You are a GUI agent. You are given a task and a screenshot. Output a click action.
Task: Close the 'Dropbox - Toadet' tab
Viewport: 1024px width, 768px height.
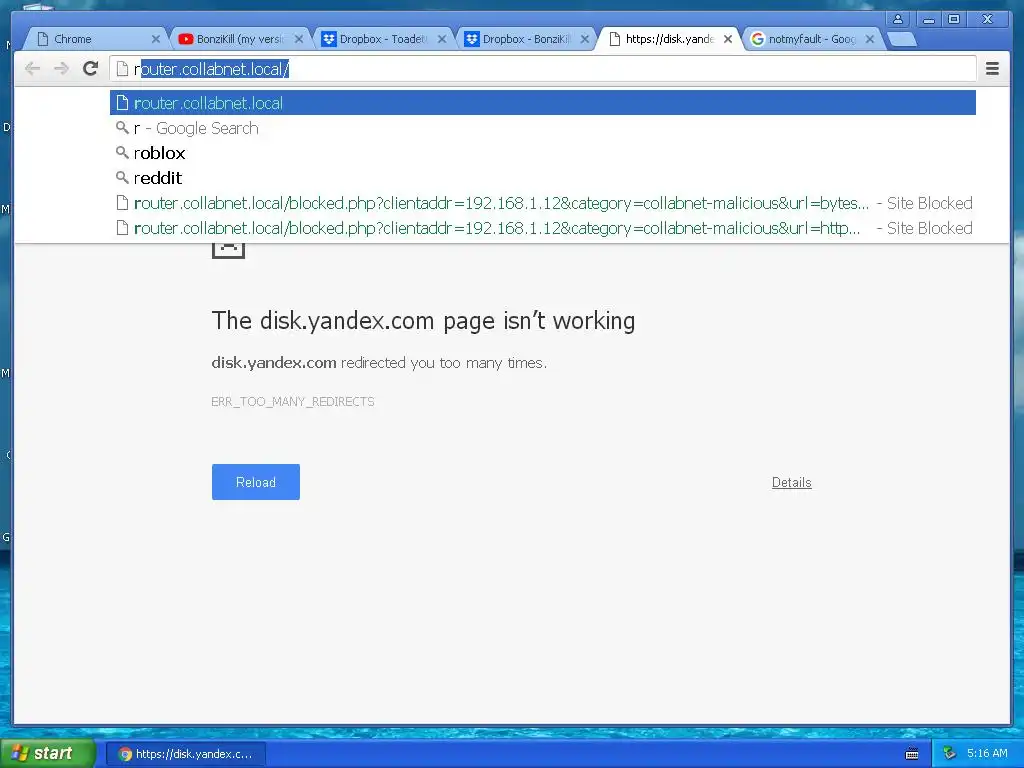pyautogui.click(x=441, y=39)
